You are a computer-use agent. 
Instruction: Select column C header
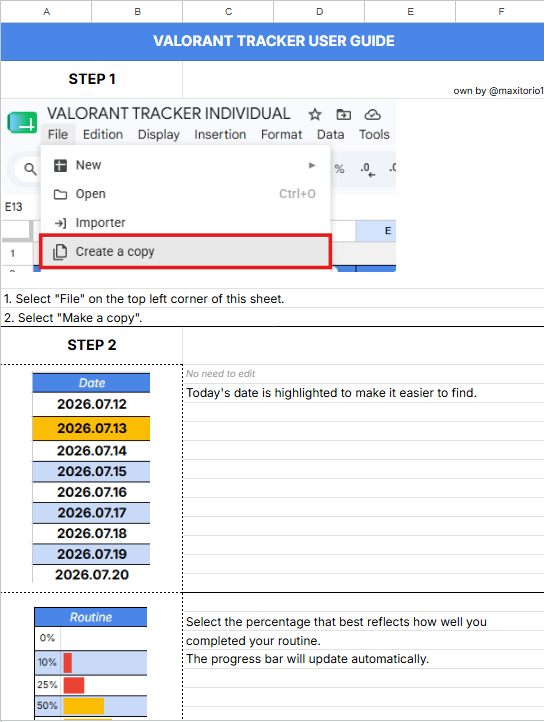point(228,12)
